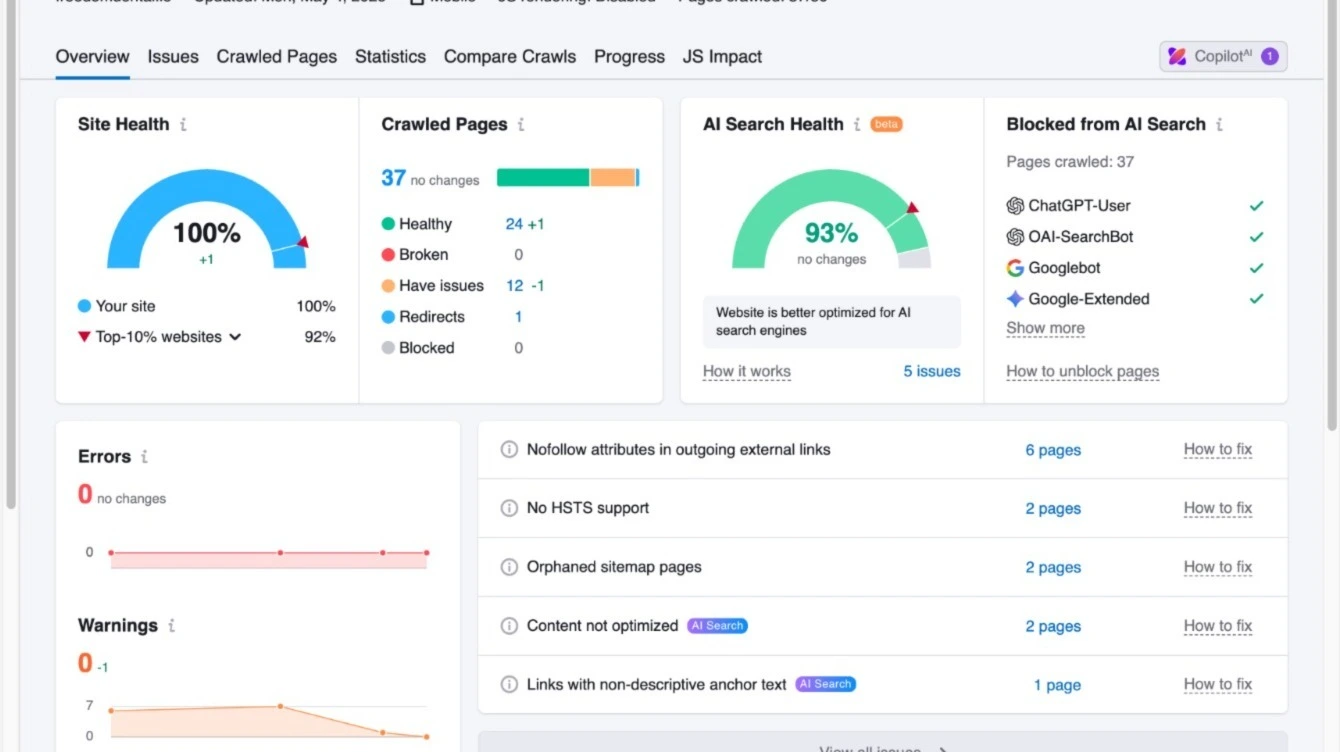This screenshot has width=1340, height=752.
Task: Click the Google-Extended star icon
Action: [x=1015, y=299]
